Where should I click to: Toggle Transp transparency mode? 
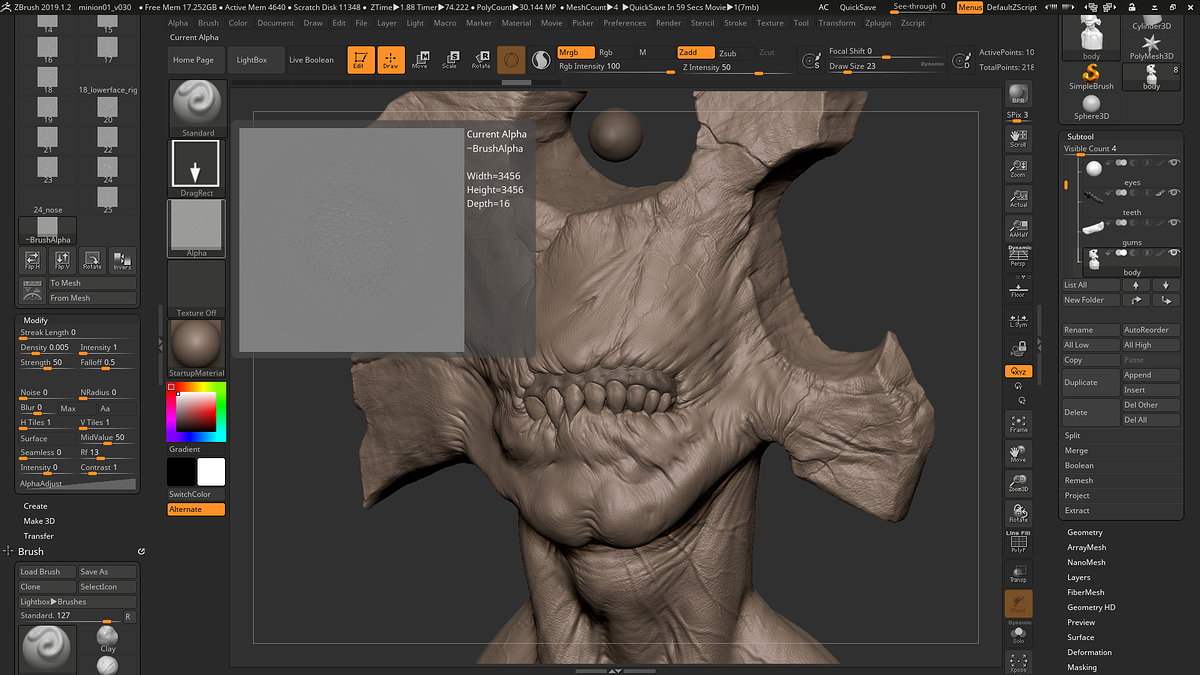tap(1018, 572)
